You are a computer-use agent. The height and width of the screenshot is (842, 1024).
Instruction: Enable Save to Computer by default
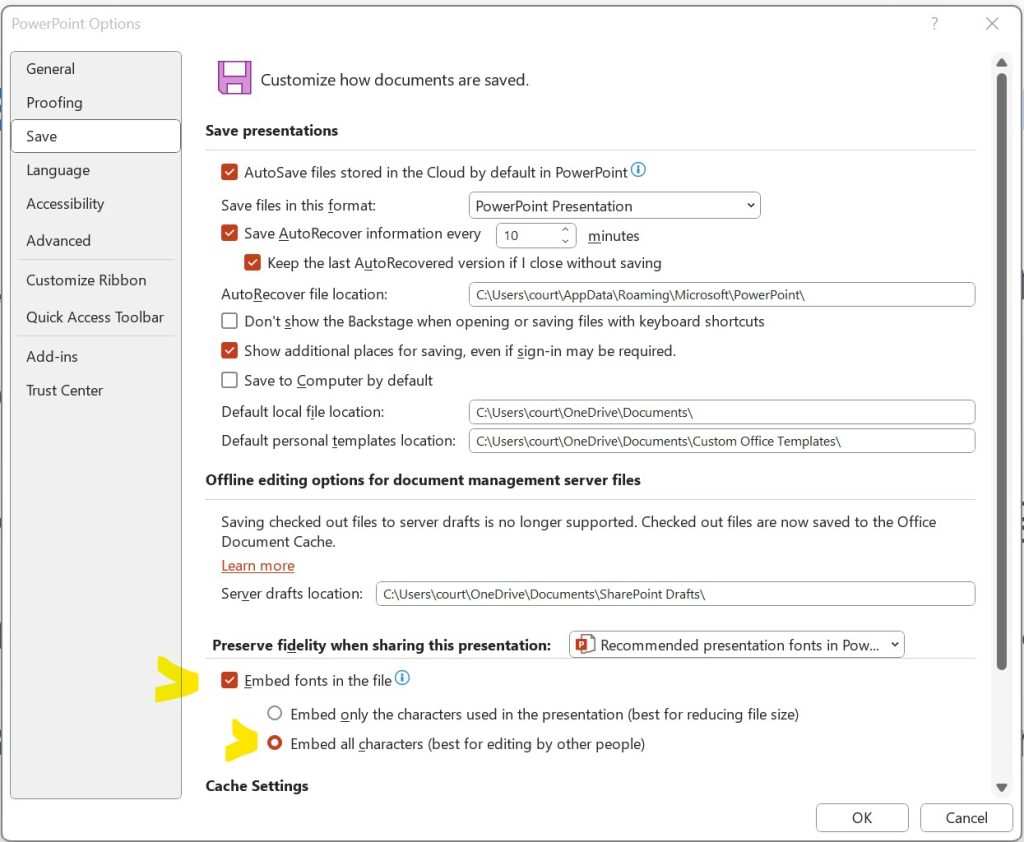click(229, 380)
